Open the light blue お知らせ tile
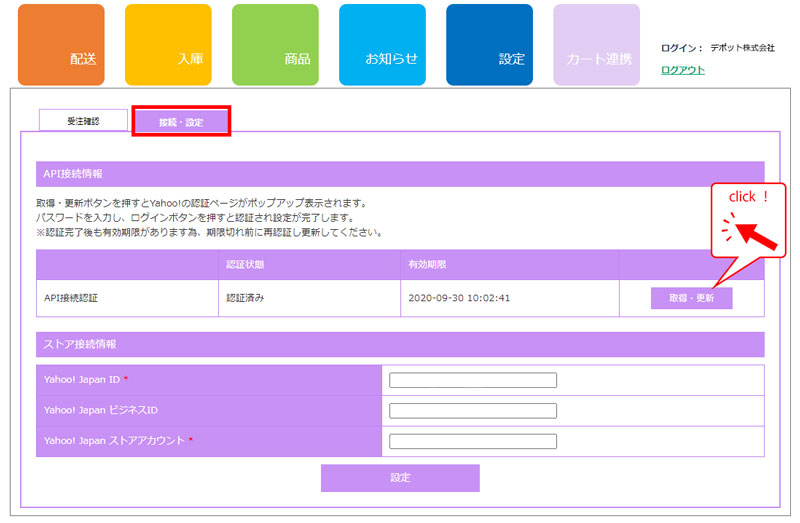This screenshot has width=800, height=523. click(x=382, y=45)
